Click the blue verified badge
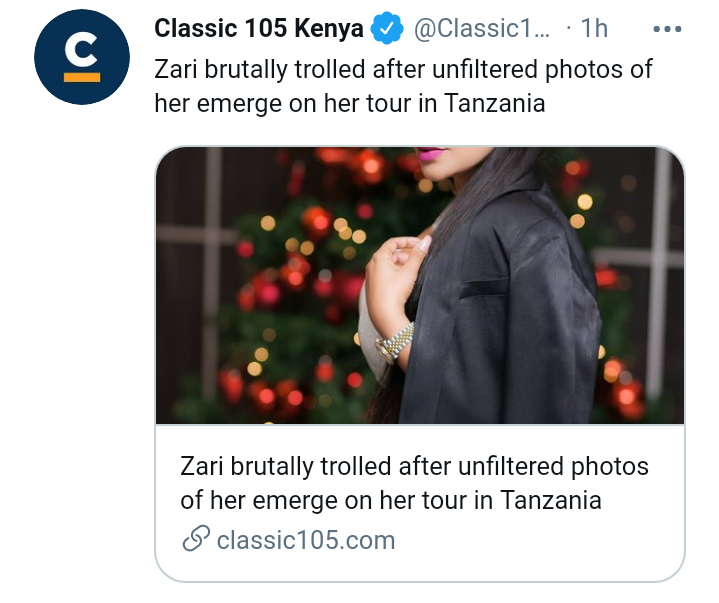The height and width of the screenshot is (603, 719). tap(387, 28)
